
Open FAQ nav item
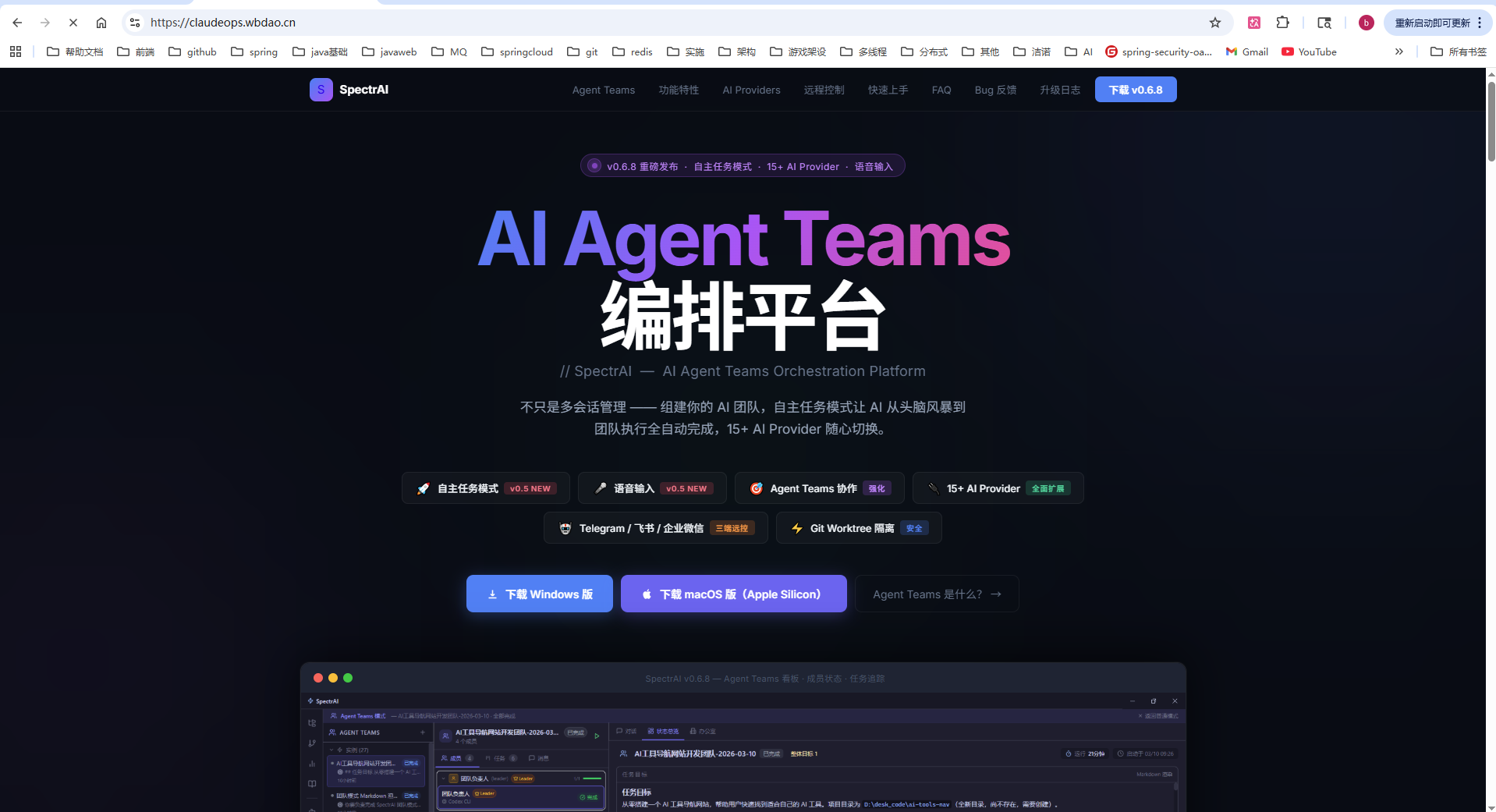click(x=941, y=90)
